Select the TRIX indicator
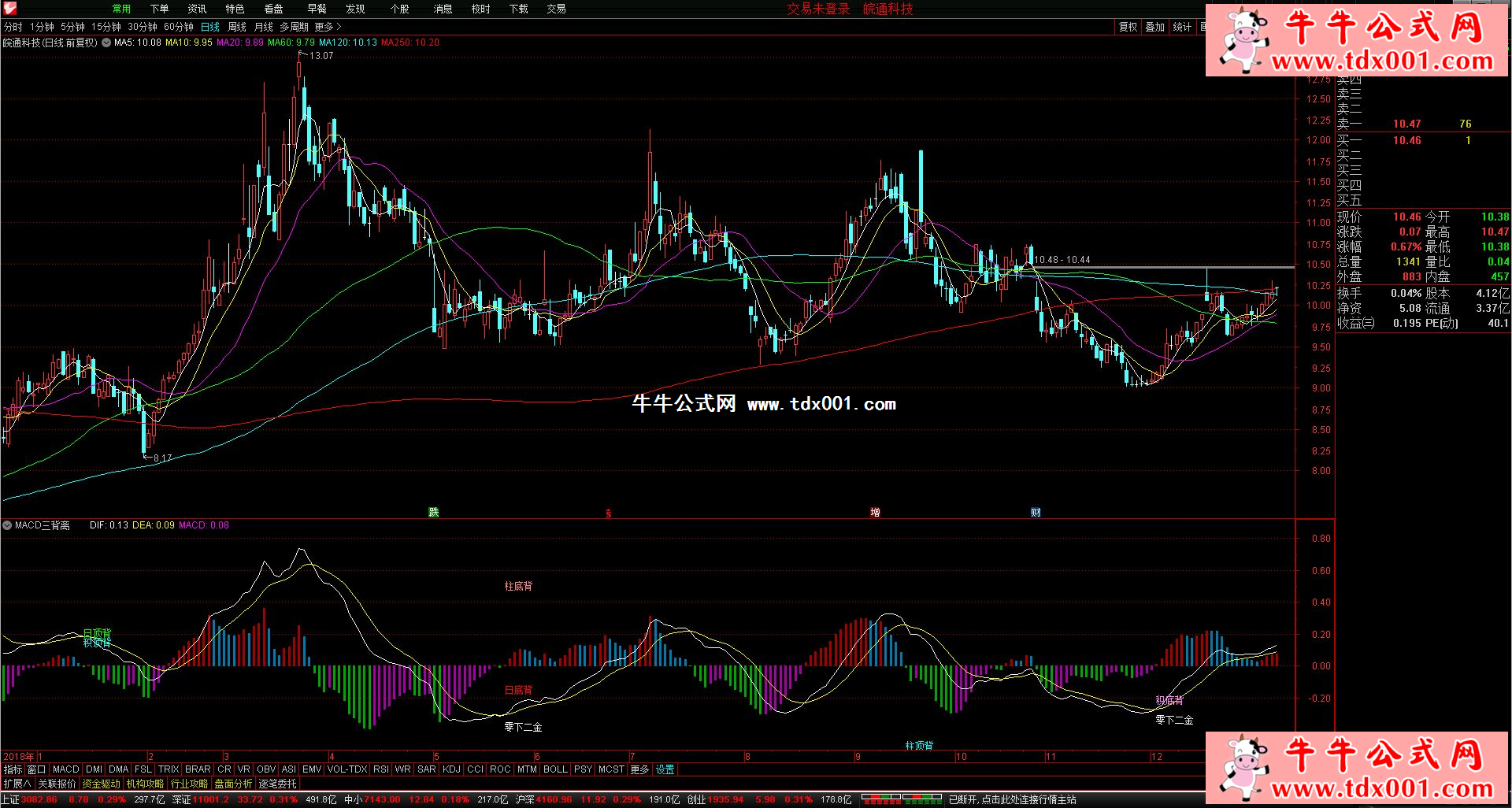1512x808 pixels. pyautogui.click(x=169, y=769)
